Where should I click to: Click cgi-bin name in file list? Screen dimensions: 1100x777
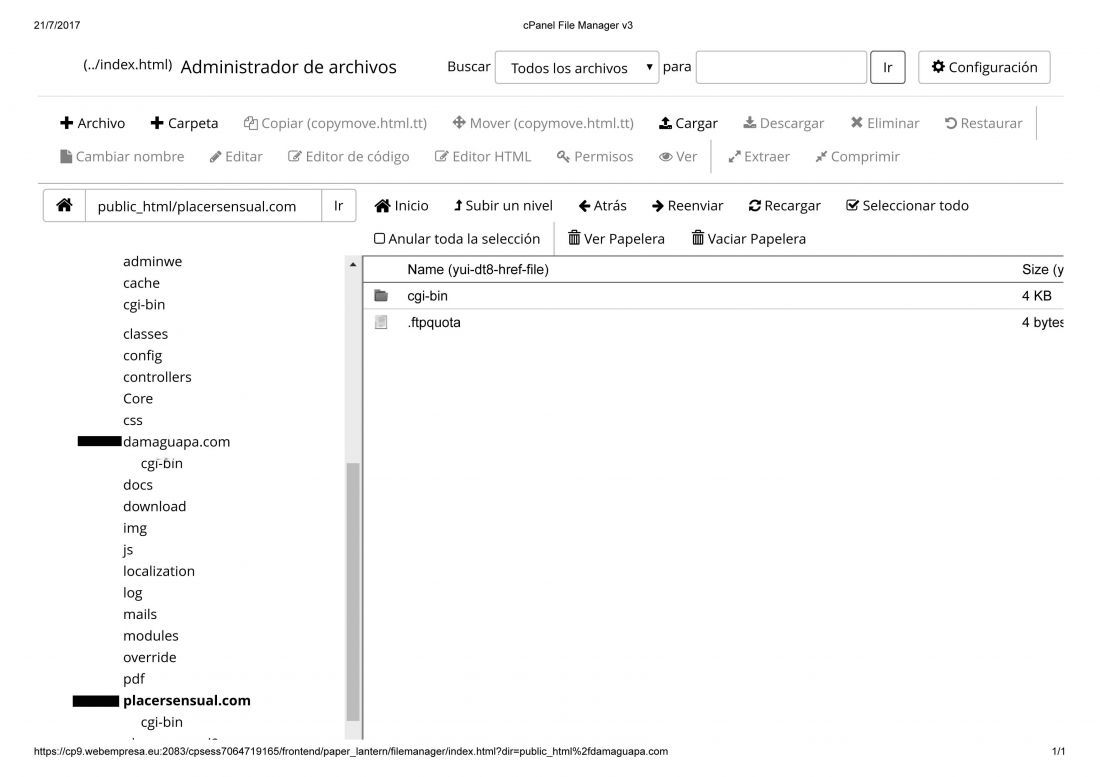pyautogui.click(x=427, y=296)
